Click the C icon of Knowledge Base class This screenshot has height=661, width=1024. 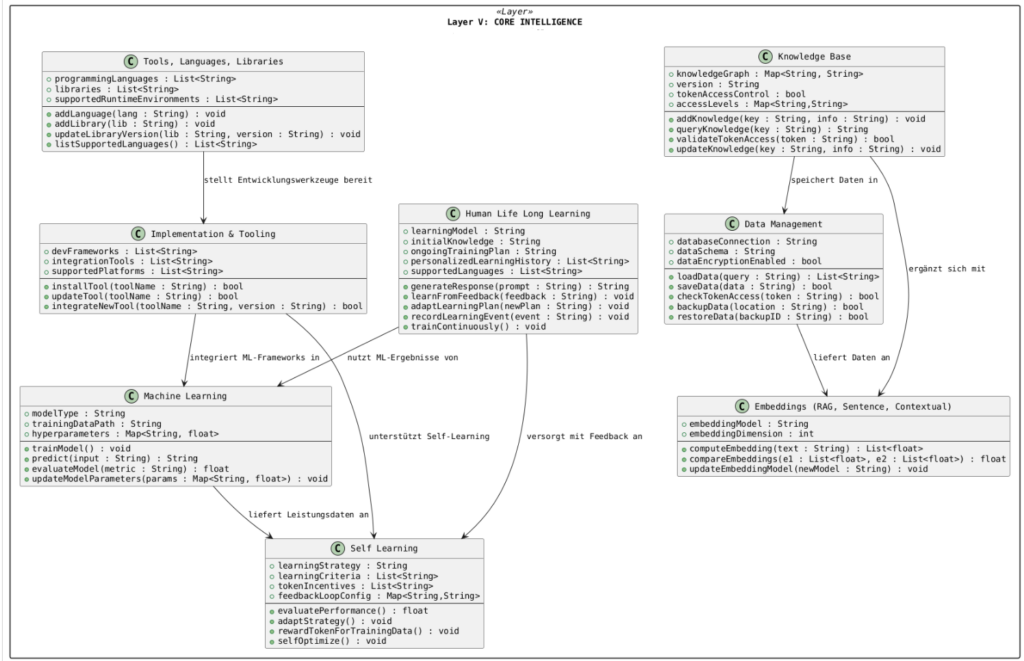click(766, 56)
